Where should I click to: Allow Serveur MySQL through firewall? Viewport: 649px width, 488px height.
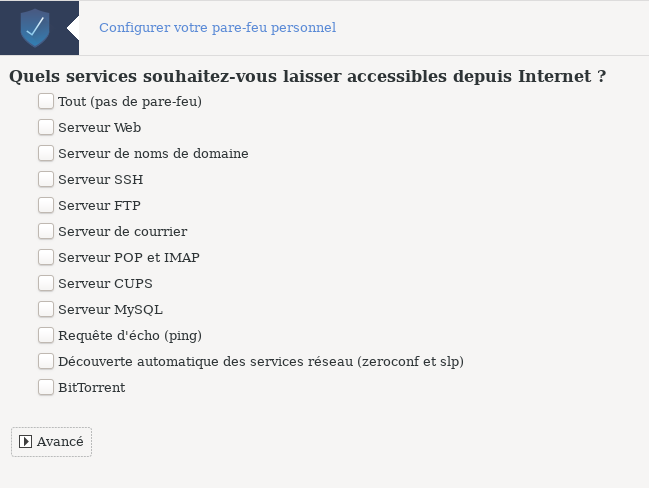click(46, 309)
